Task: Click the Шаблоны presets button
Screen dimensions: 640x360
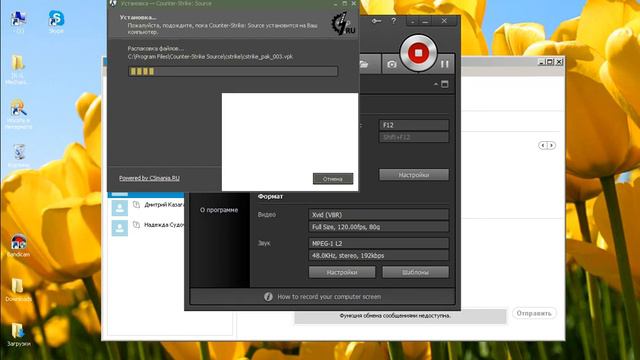Action: coord(416,272)
